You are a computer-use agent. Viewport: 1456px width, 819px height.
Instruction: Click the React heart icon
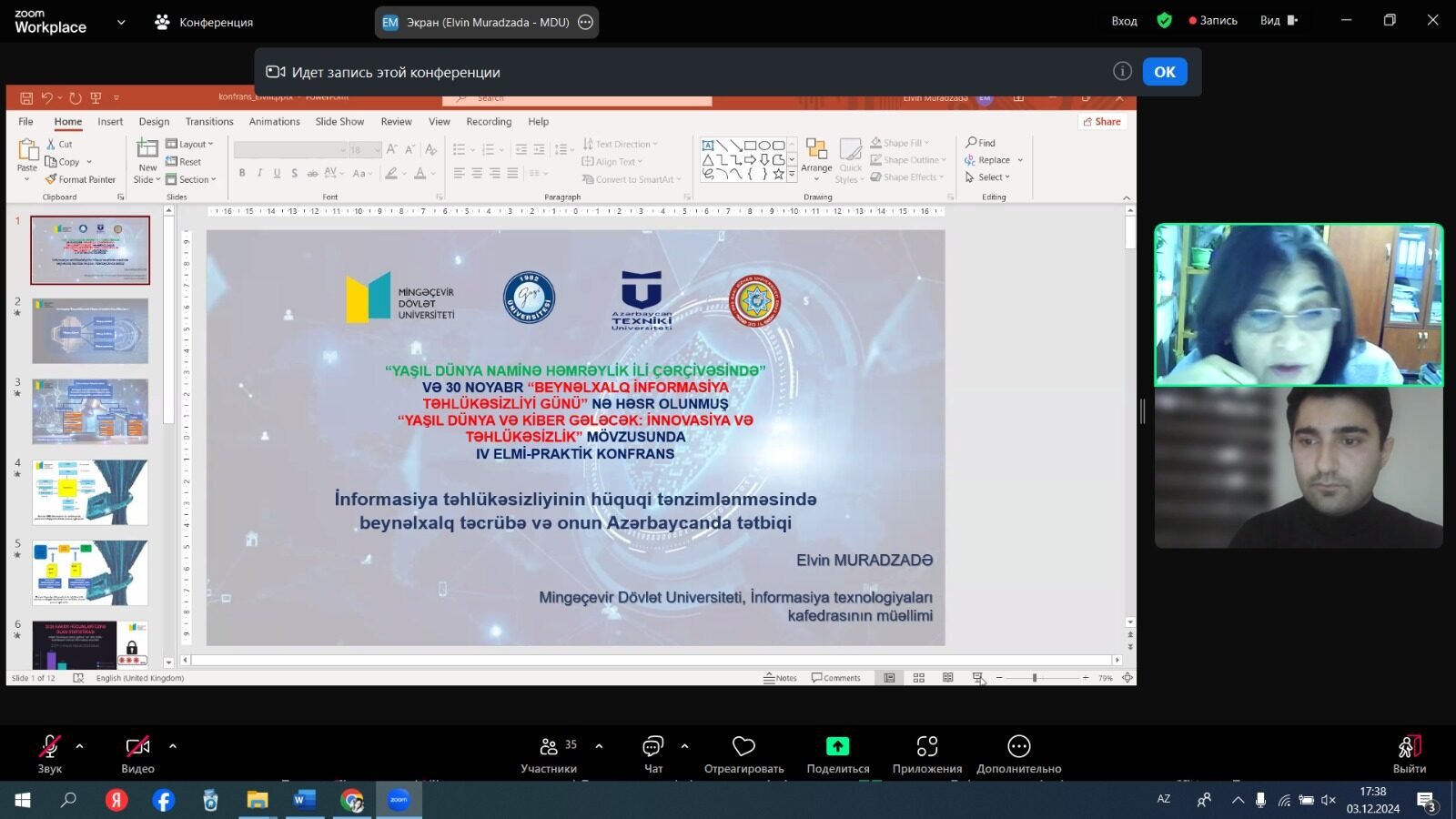tap(743, 747)
